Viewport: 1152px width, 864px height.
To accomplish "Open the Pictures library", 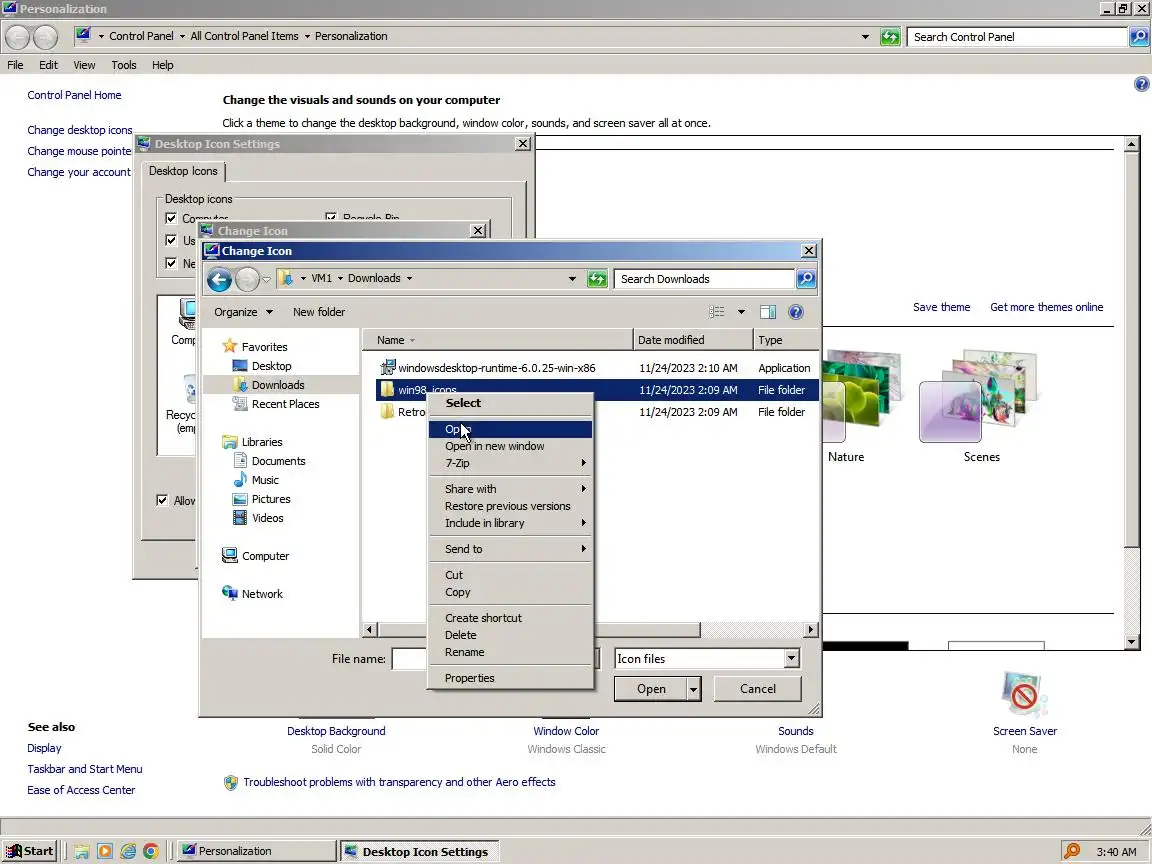I will (x=270, y=499).
